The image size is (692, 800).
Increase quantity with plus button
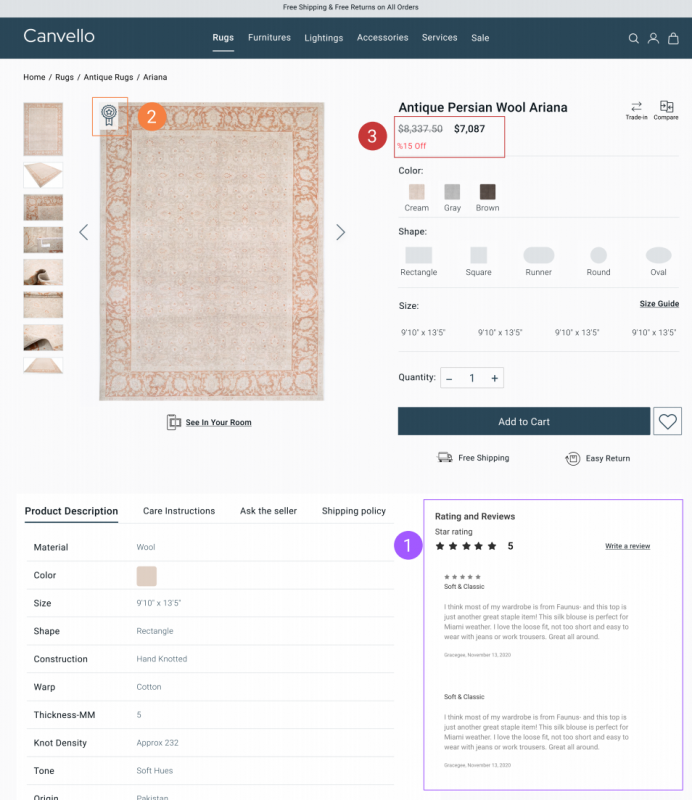(x=494, y=378)
